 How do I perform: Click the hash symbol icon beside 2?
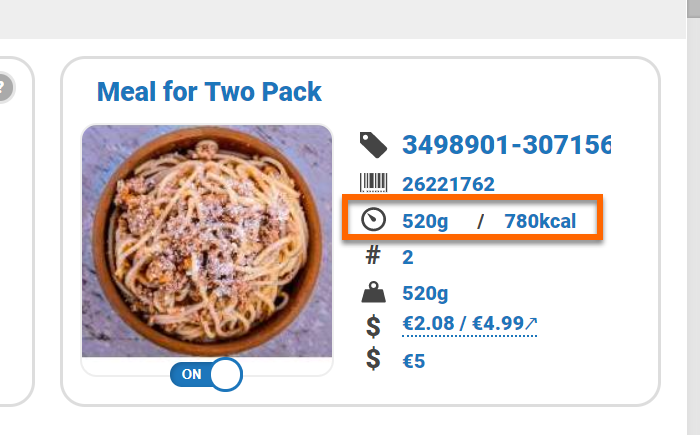point(373,257)
